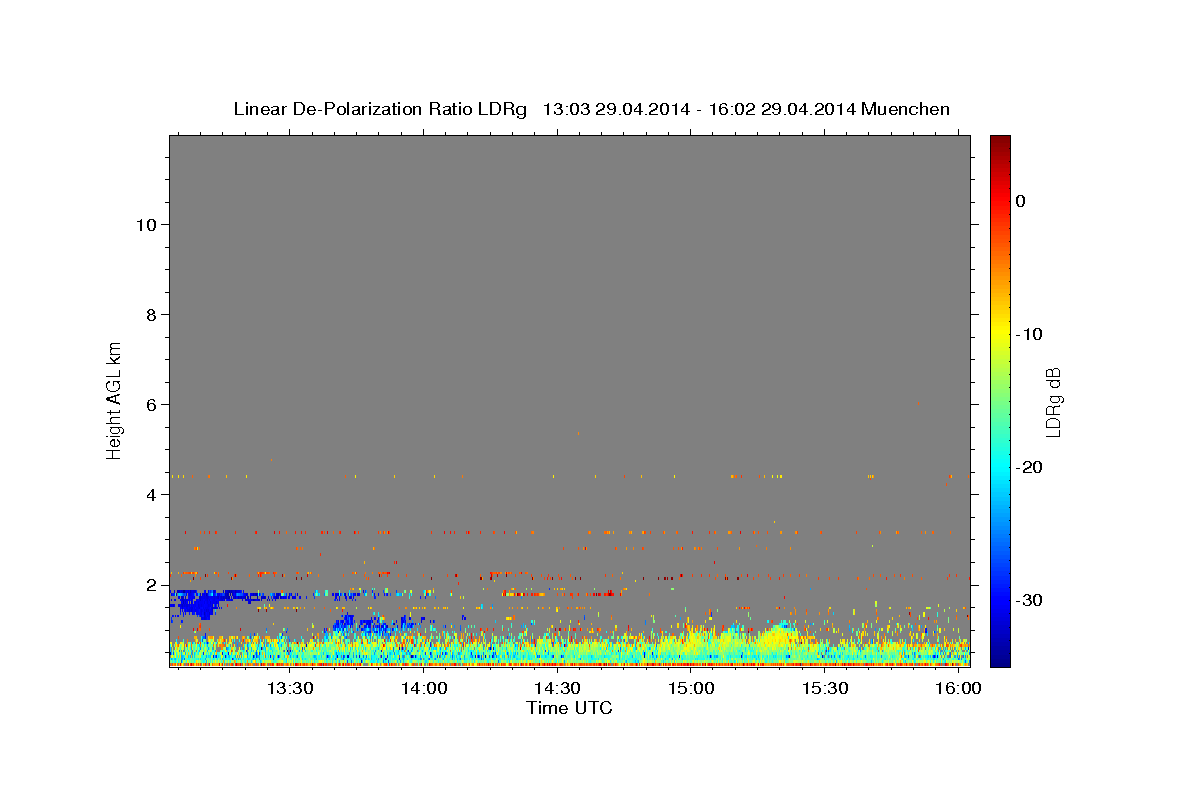
Task: Click the 6 km height label
Action: [x=150, y=405]
